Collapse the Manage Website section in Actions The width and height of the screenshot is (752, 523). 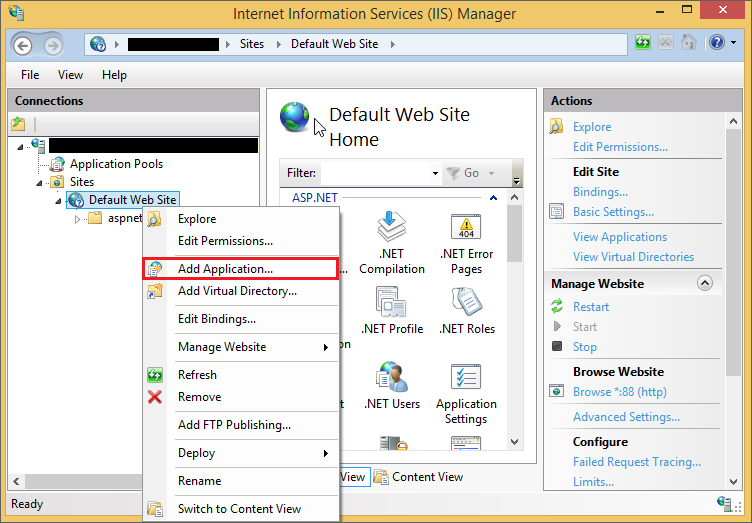click(705, 283)
